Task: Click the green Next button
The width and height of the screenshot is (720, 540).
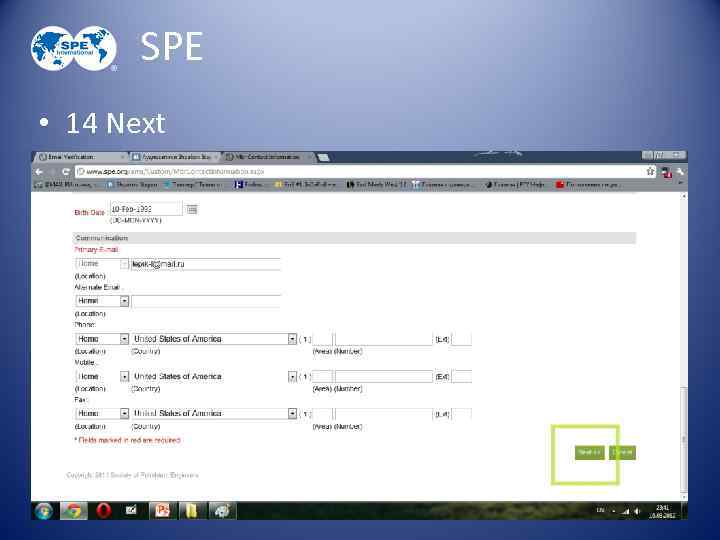Action: [x=590, y=452]
